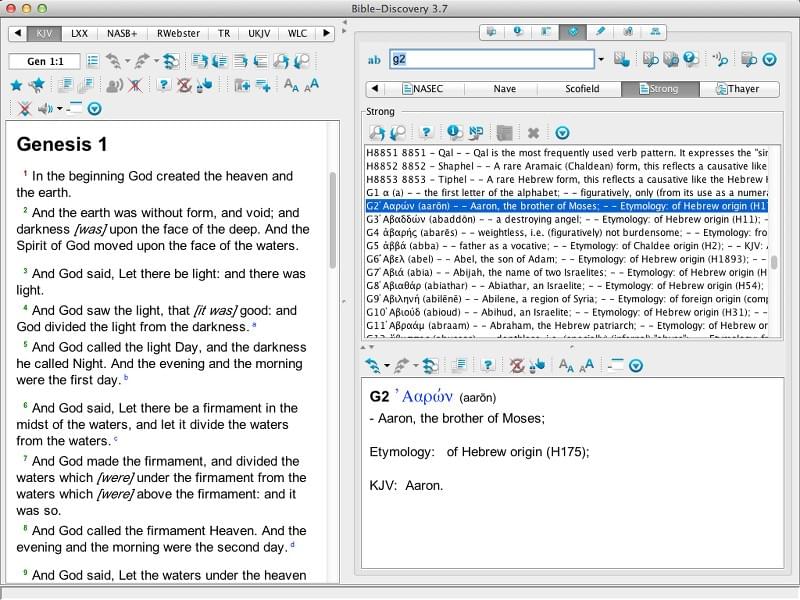Open the manage bookmarks star-with-wrench icon
The height and width of the screenshot is (600, 800).
(x=37, y=85)
